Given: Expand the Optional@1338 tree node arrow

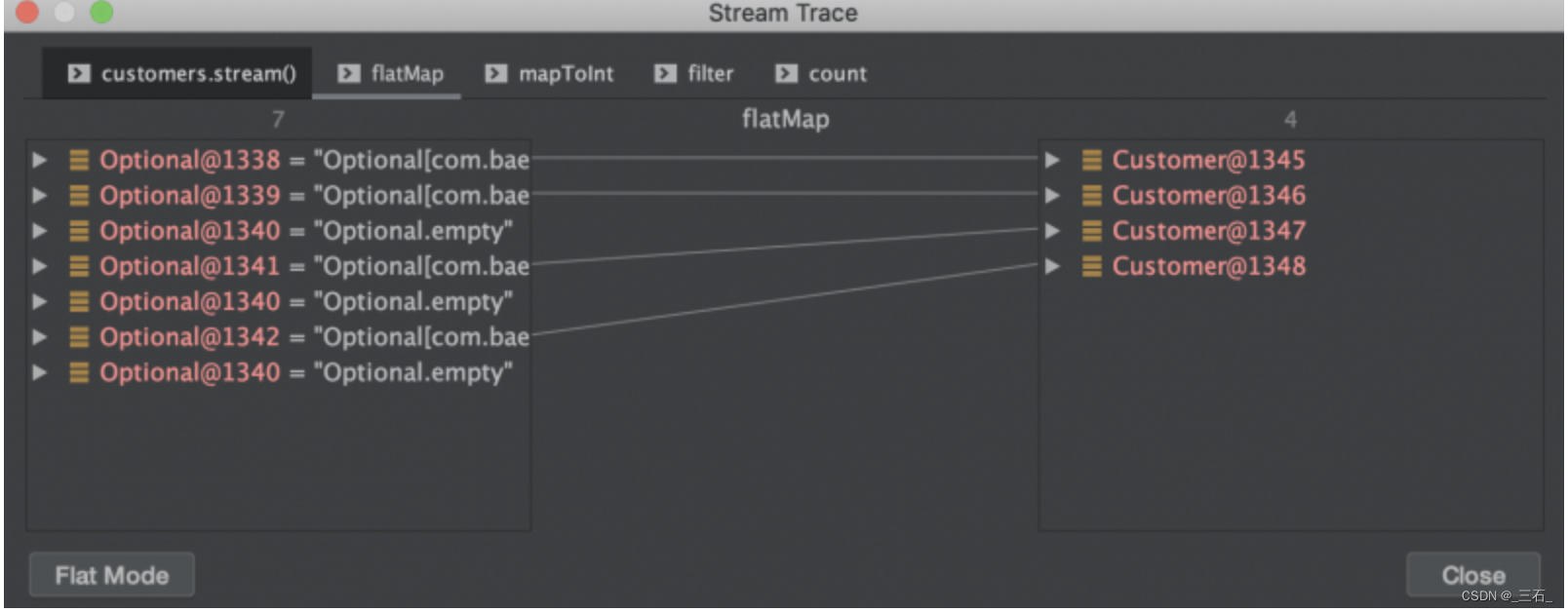Looking at the screenshot, I should [39, 160].
